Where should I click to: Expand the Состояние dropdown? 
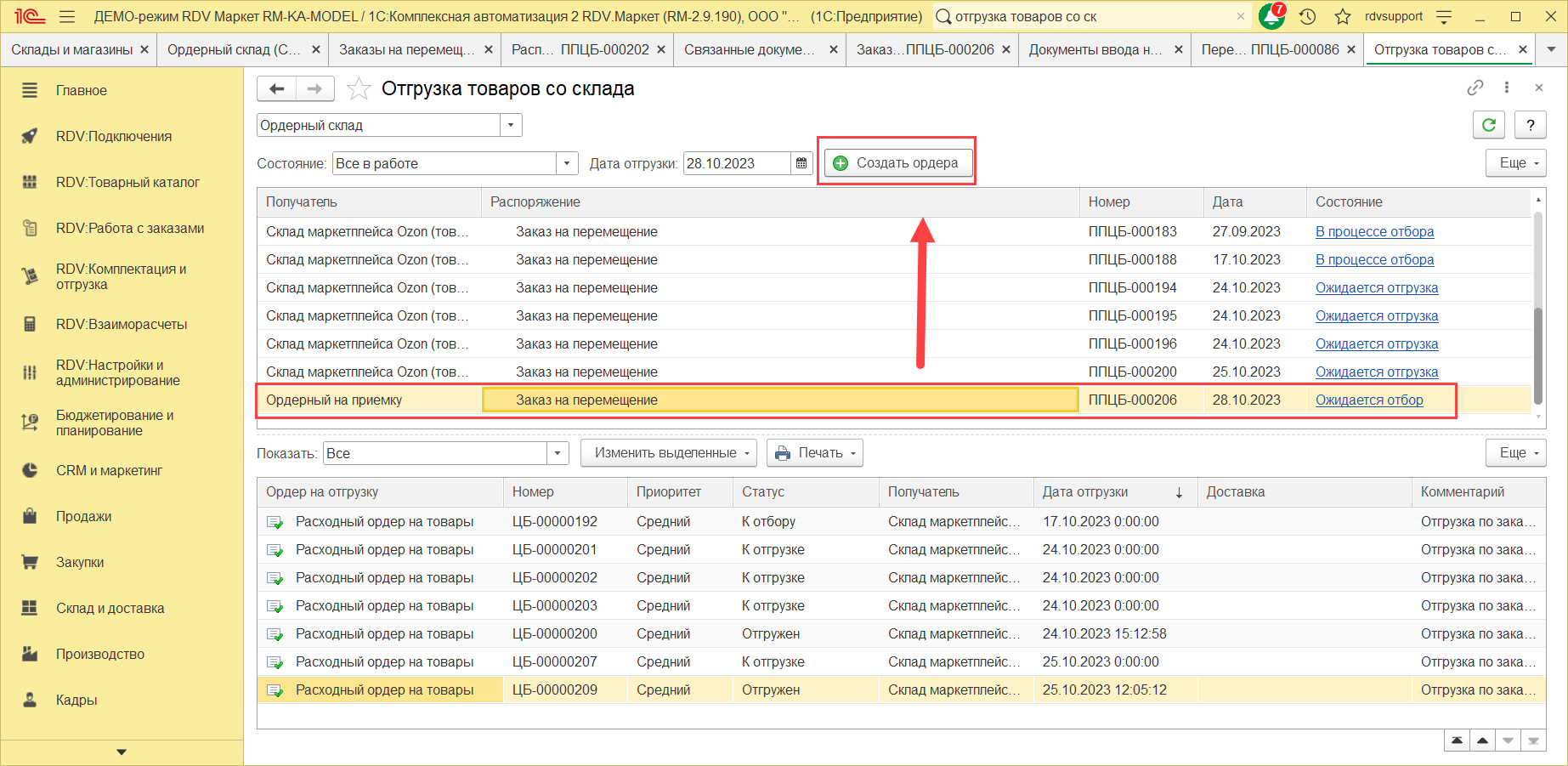pyautogui.click(x=567, y=163)
